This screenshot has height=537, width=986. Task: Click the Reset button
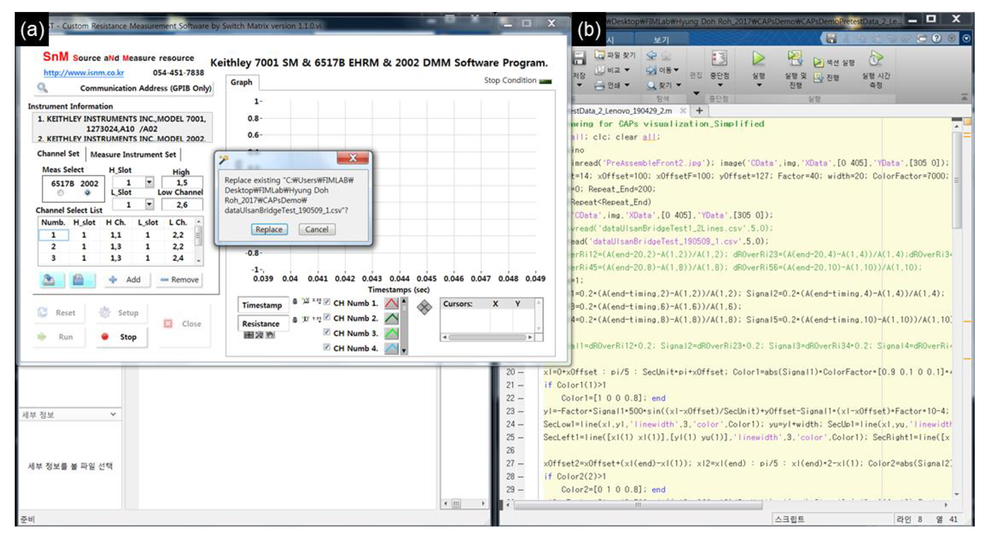(57, 313)
